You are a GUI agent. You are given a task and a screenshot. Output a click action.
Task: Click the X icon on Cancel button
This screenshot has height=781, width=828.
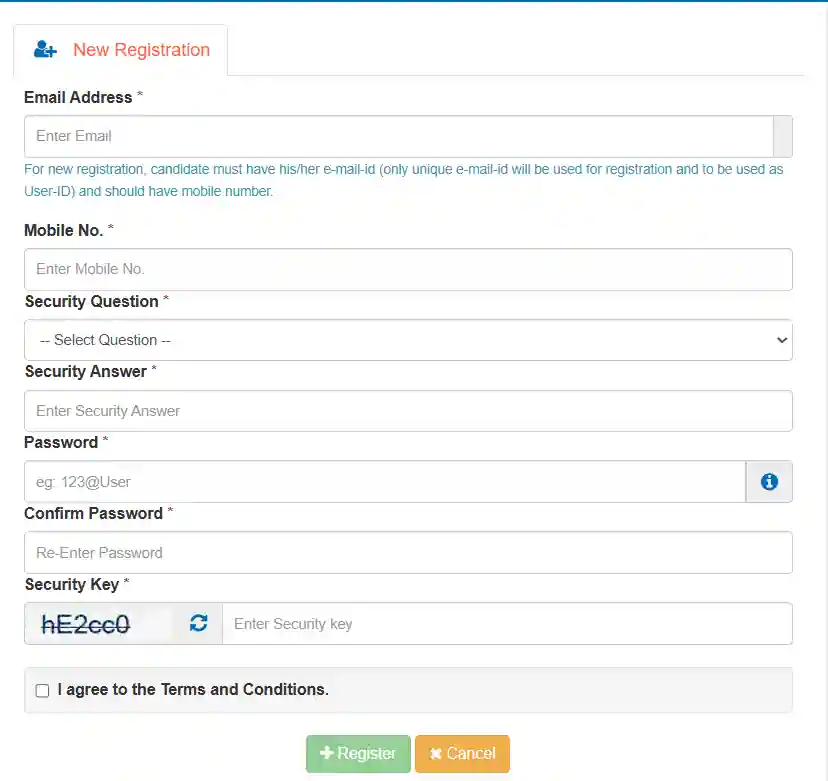(x=436, y=754)
